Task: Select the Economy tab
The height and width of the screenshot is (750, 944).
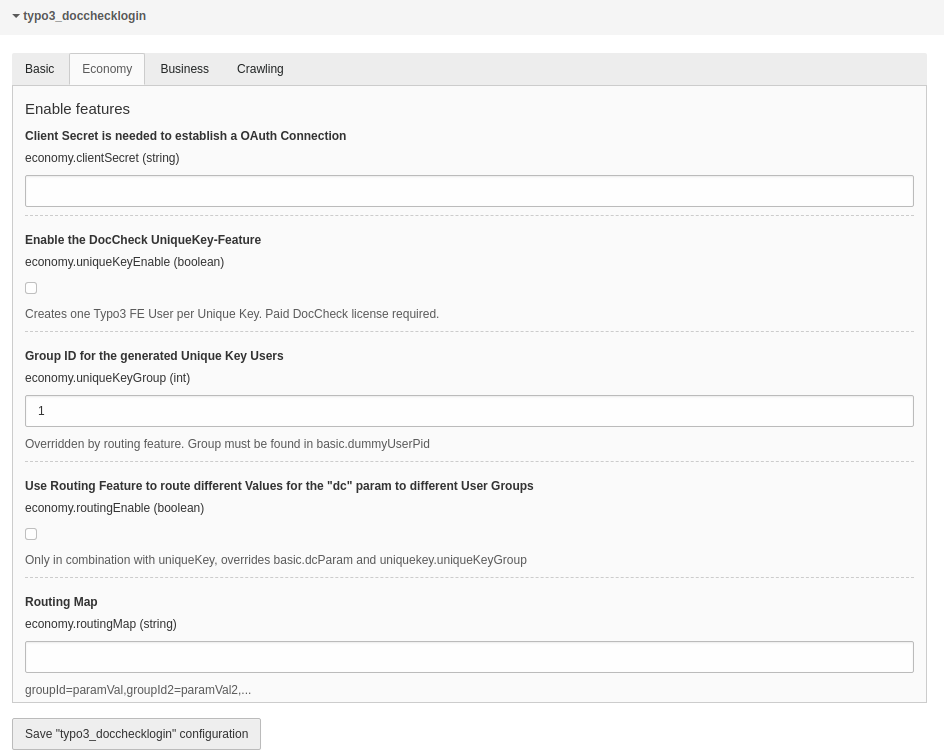Action: [107, 69]
